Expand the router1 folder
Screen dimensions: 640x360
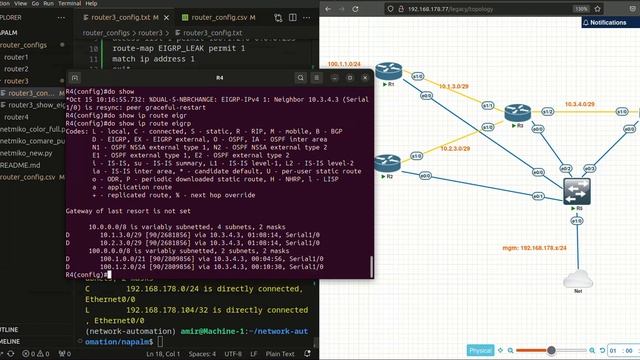pyautogui.click(x=16, y=57)
